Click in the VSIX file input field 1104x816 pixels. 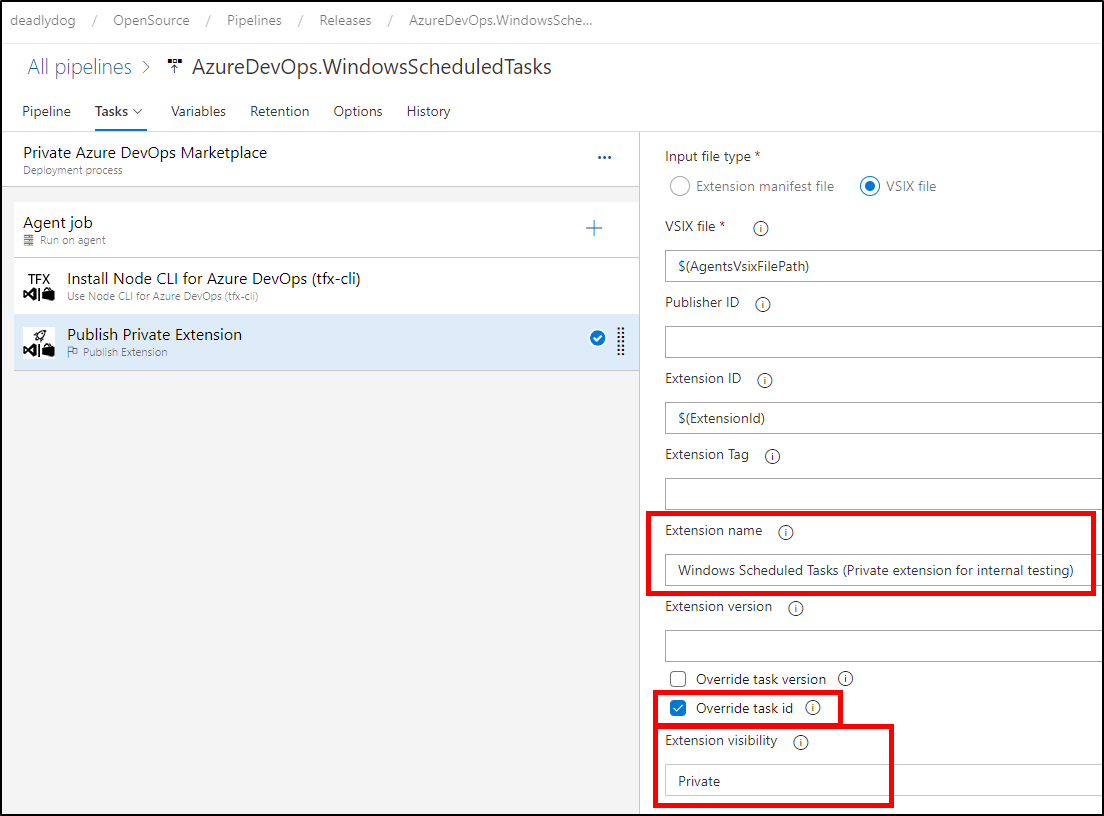click(x=884, y=266)
